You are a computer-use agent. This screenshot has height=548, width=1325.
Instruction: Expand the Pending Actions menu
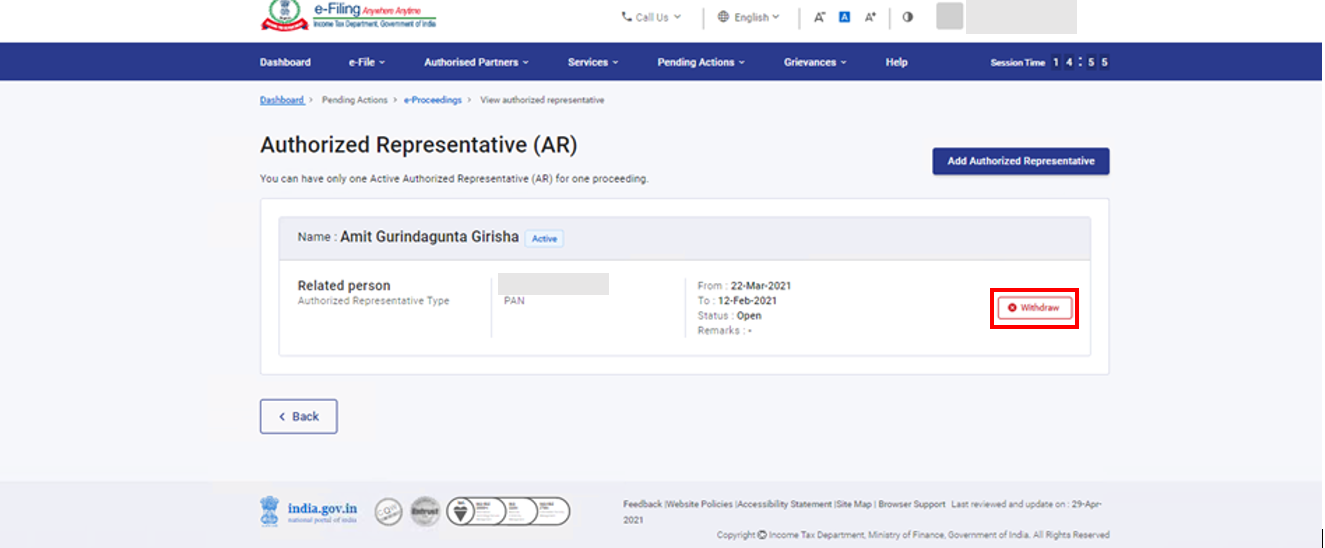pos(700,62)
